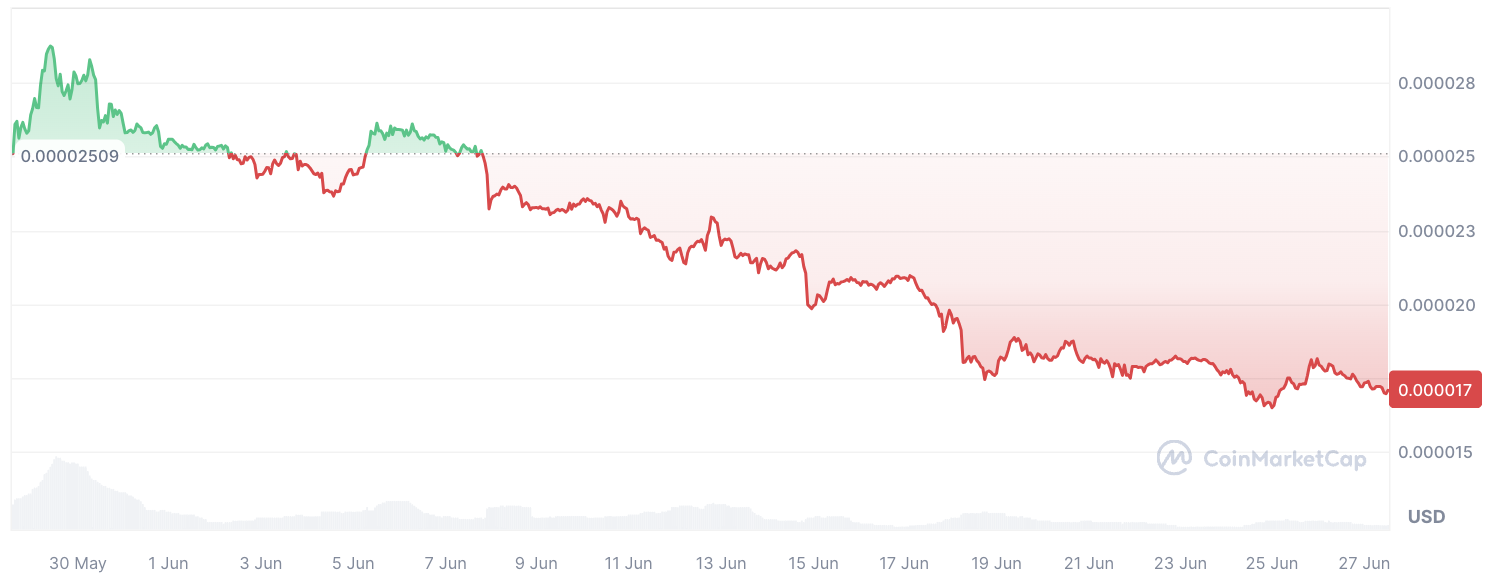
Task: Click the 0.000028 price axis label
Action: (1435, 83)
